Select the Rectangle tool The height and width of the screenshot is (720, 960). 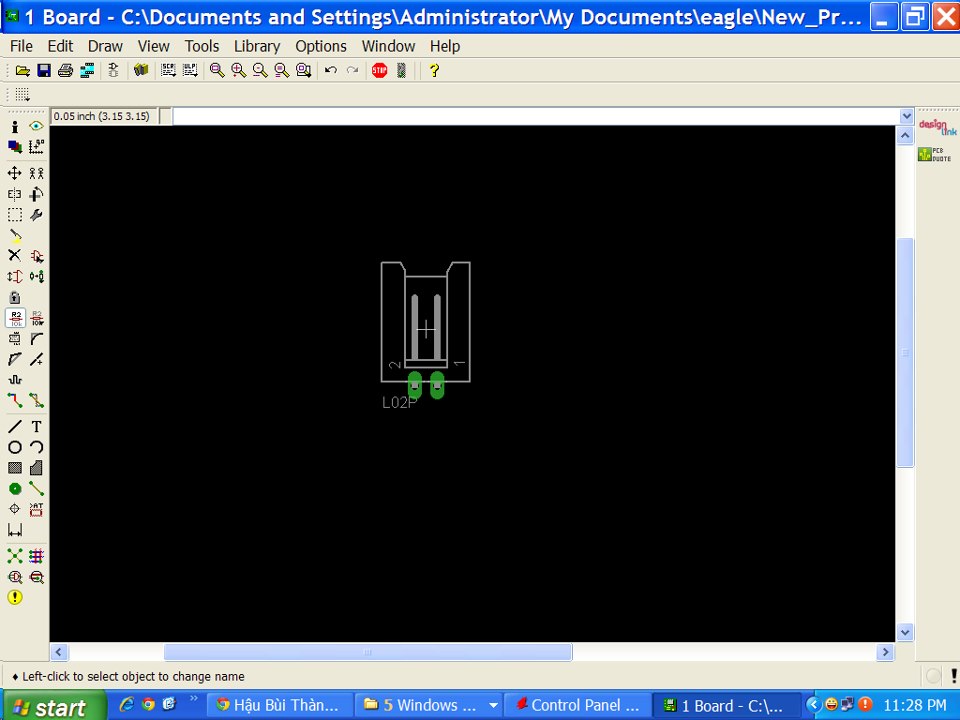point(15,468)
